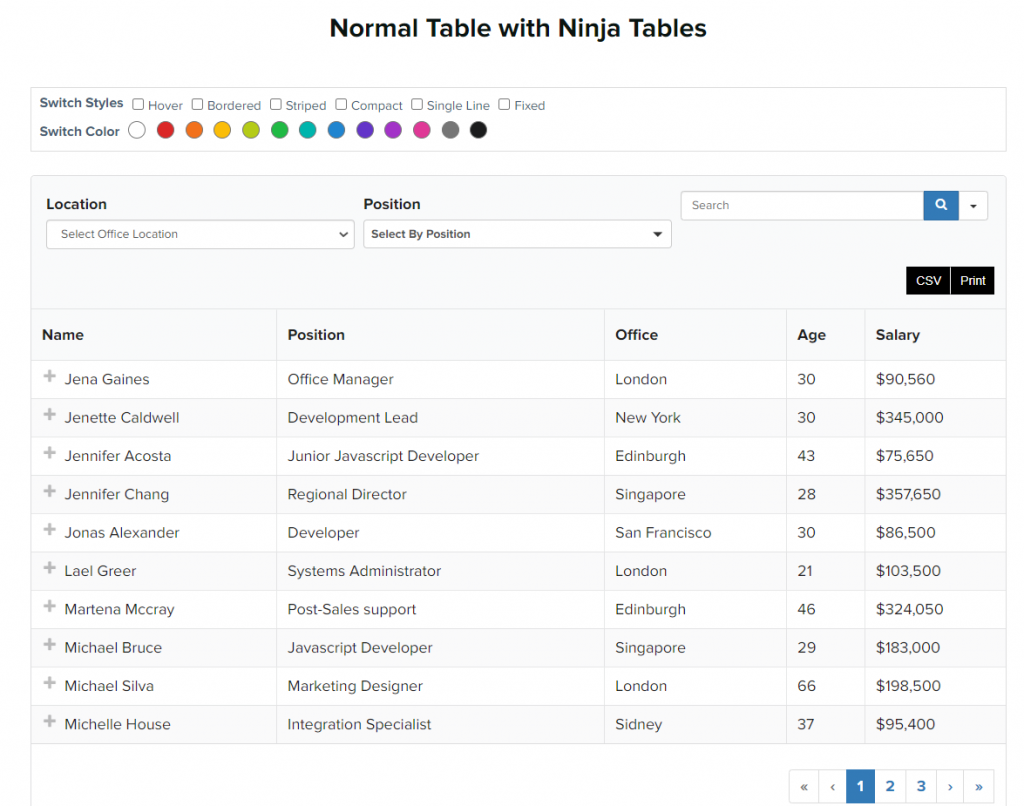1024x806 pixels.
Task: Enable the Striped style checkbox
Action: [x=276, y=105]
